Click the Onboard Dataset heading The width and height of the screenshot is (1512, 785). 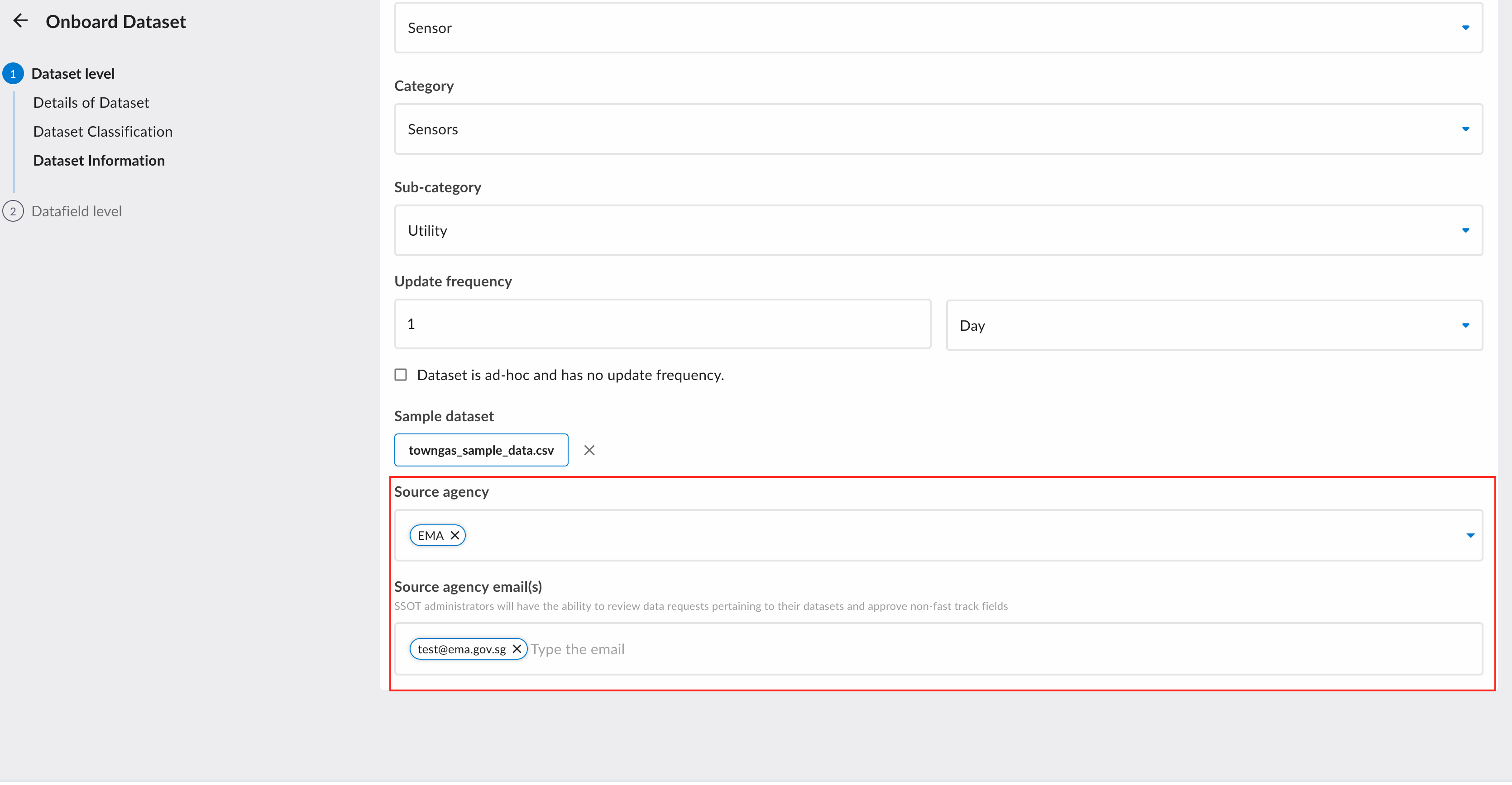click(x=115, y=22)
